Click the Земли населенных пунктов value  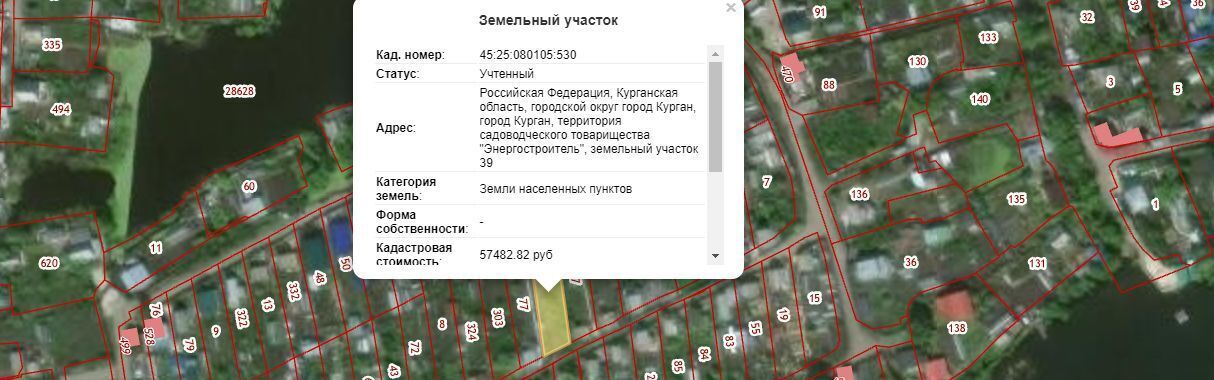coord(556,189)
